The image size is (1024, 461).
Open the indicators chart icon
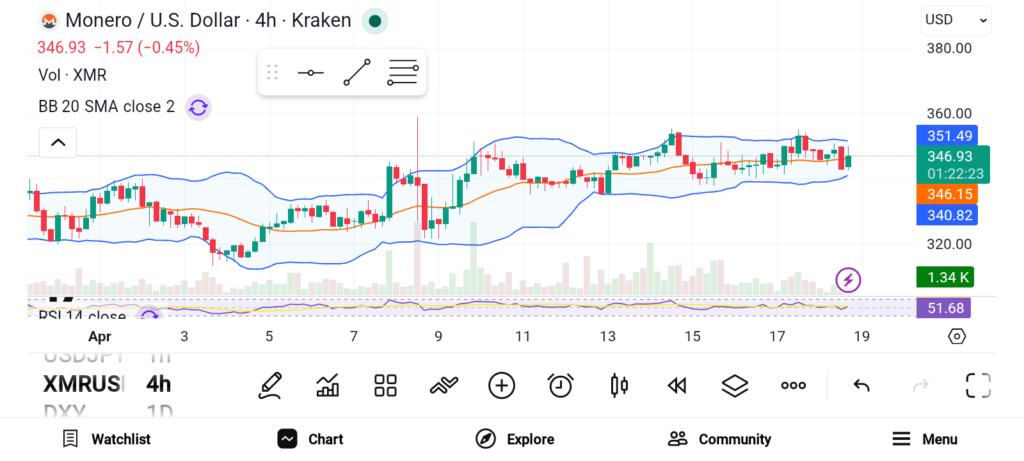(327, 385)
